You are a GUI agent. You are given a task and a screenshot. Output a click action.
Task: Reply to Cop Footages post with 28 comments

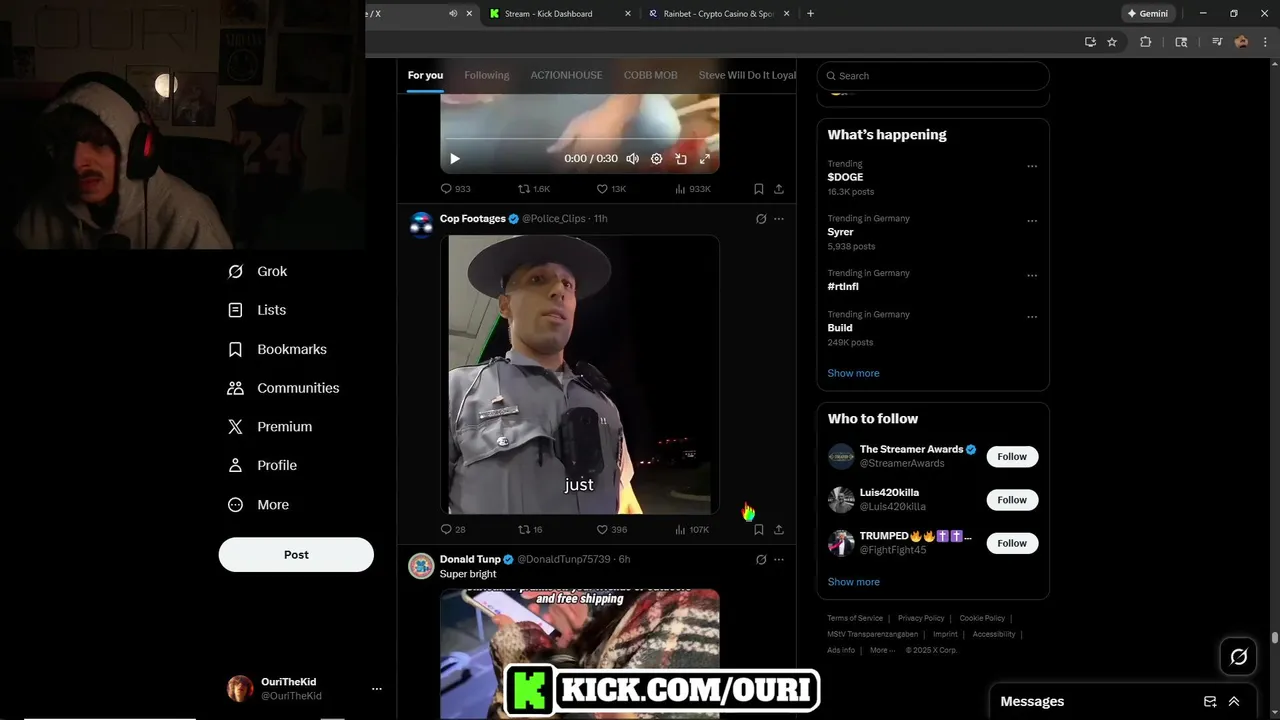coord(447,530)
